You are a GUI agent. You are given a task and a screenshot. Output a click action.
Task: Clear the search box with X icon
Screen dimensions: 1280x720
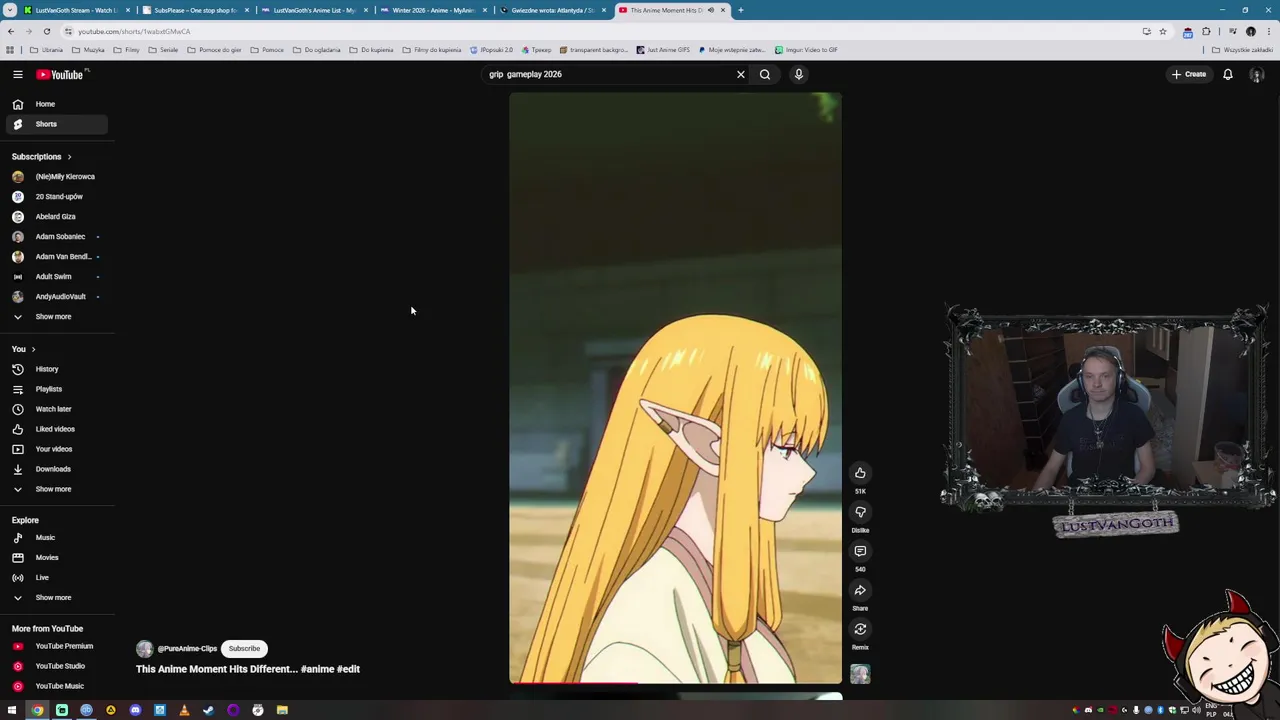tap(741, 74)
